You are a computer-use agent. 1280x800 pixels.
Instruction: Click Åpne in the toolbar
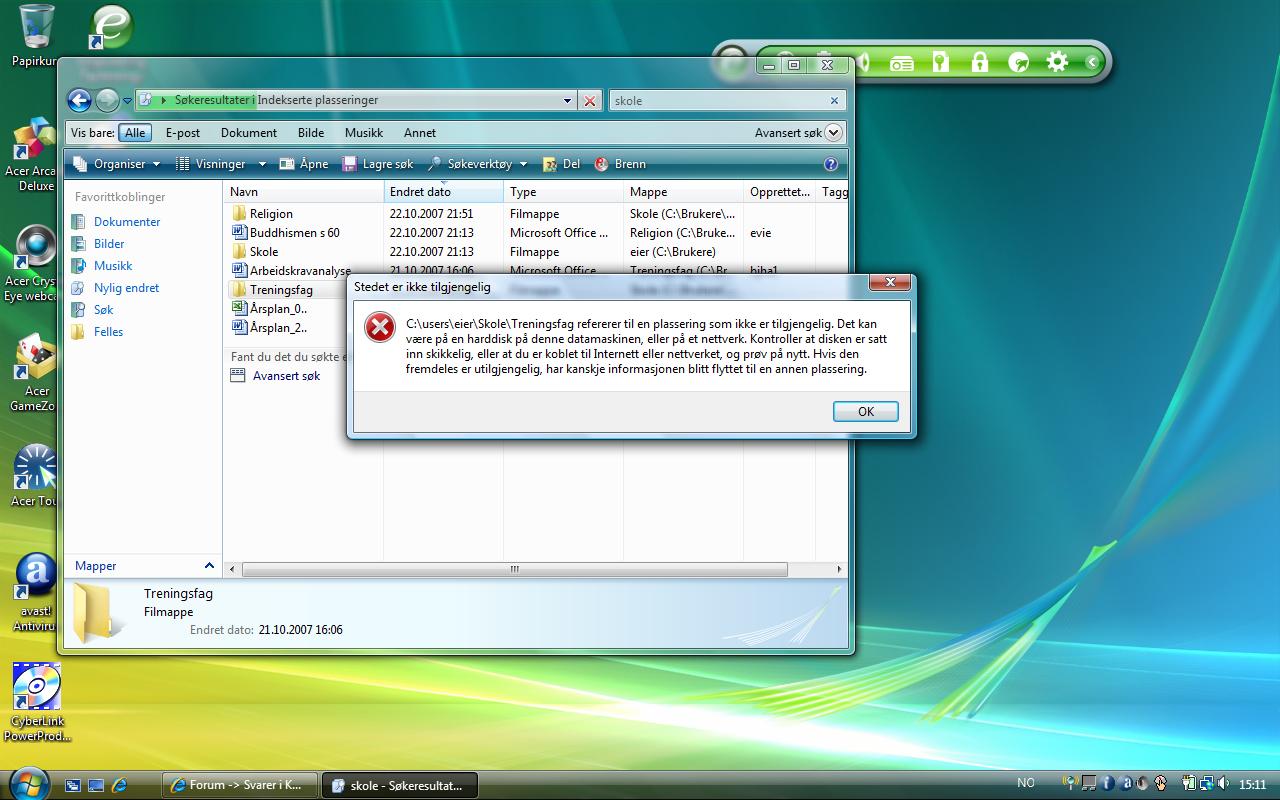303,164
